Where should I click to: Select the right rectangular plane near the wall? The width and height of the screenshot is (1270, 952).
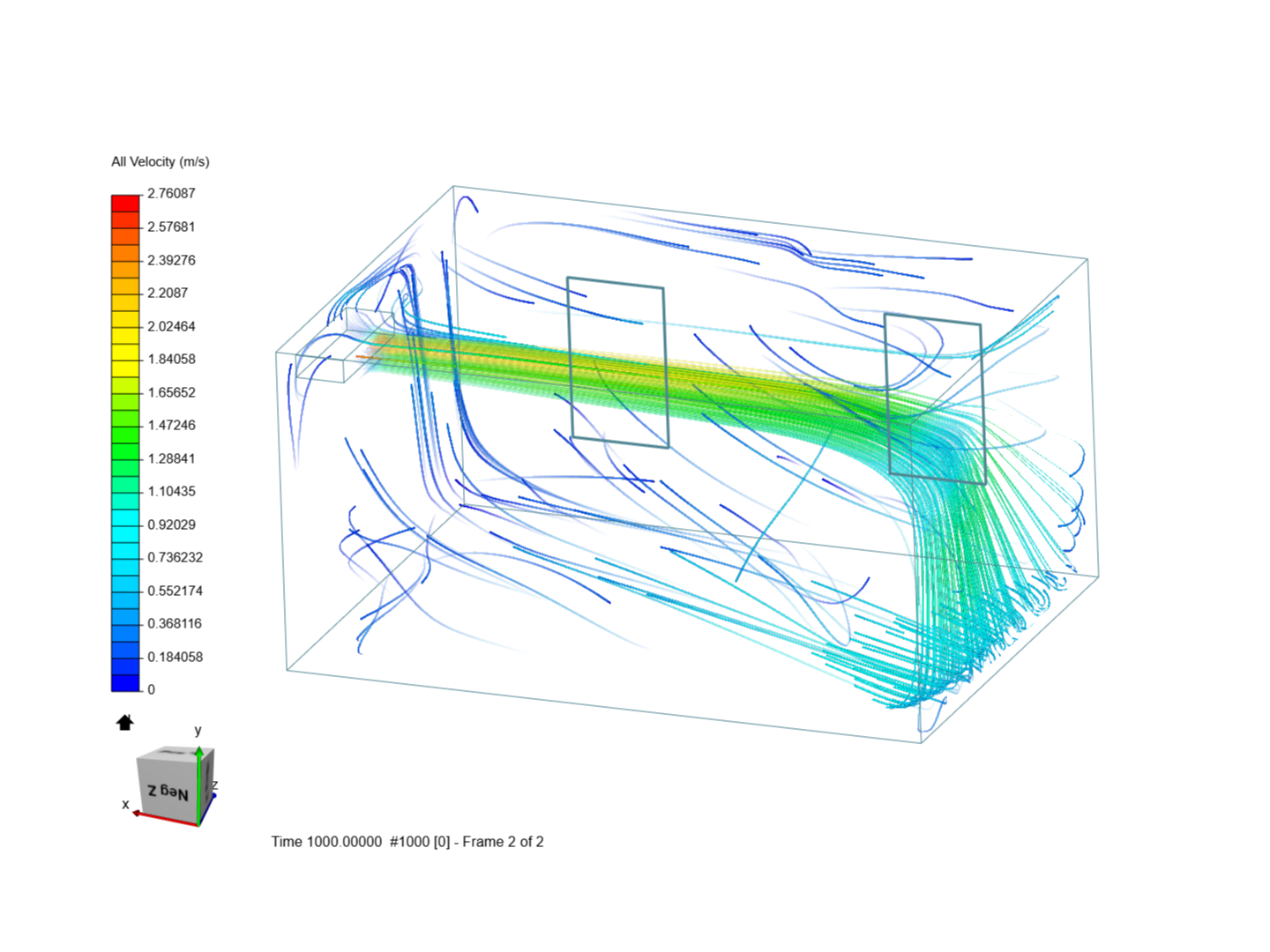(x=935, y=398)
